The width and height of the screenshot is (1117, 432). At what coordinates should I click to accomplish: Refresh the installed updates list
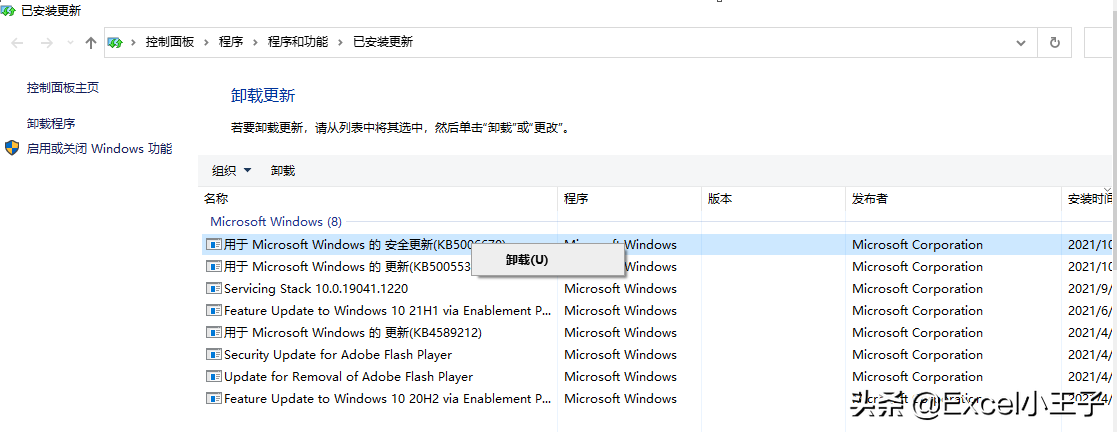point(1054,43)
